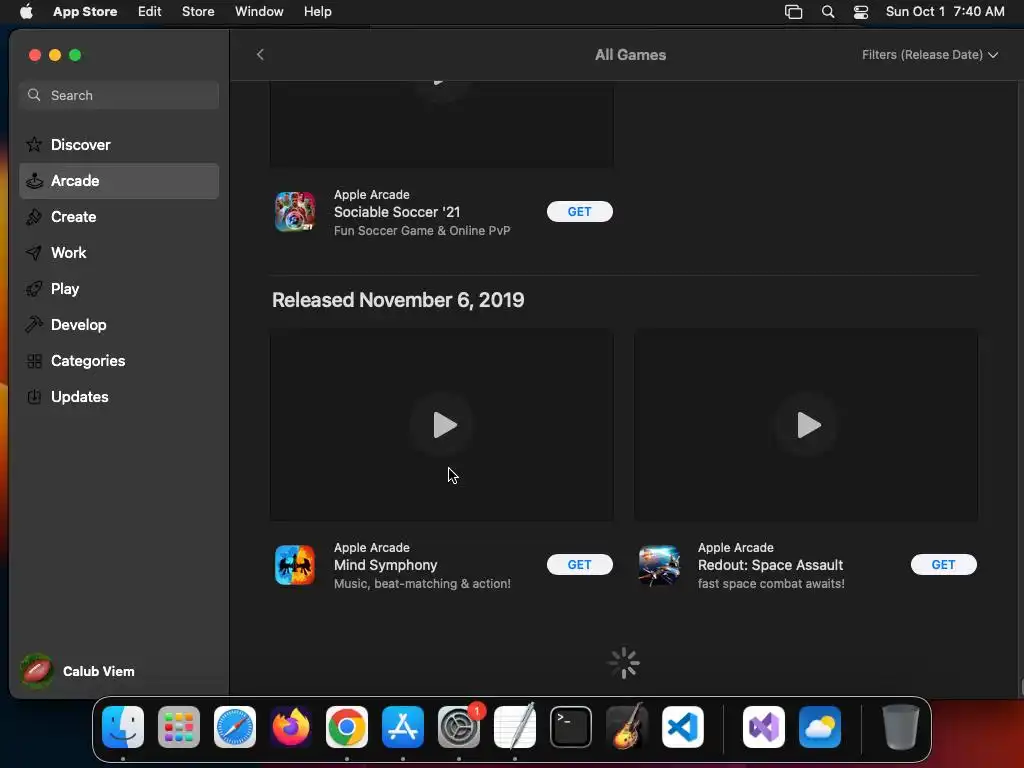
Task: Expand the Filters (Release Date) dropdown
Action: (x=930, y=55)
